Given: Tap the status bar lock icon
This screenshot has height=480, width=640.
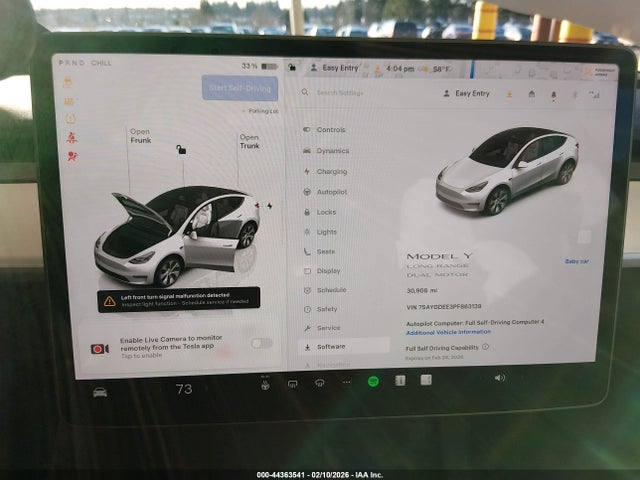Looking at the screenshot, I should click(292, 67).
